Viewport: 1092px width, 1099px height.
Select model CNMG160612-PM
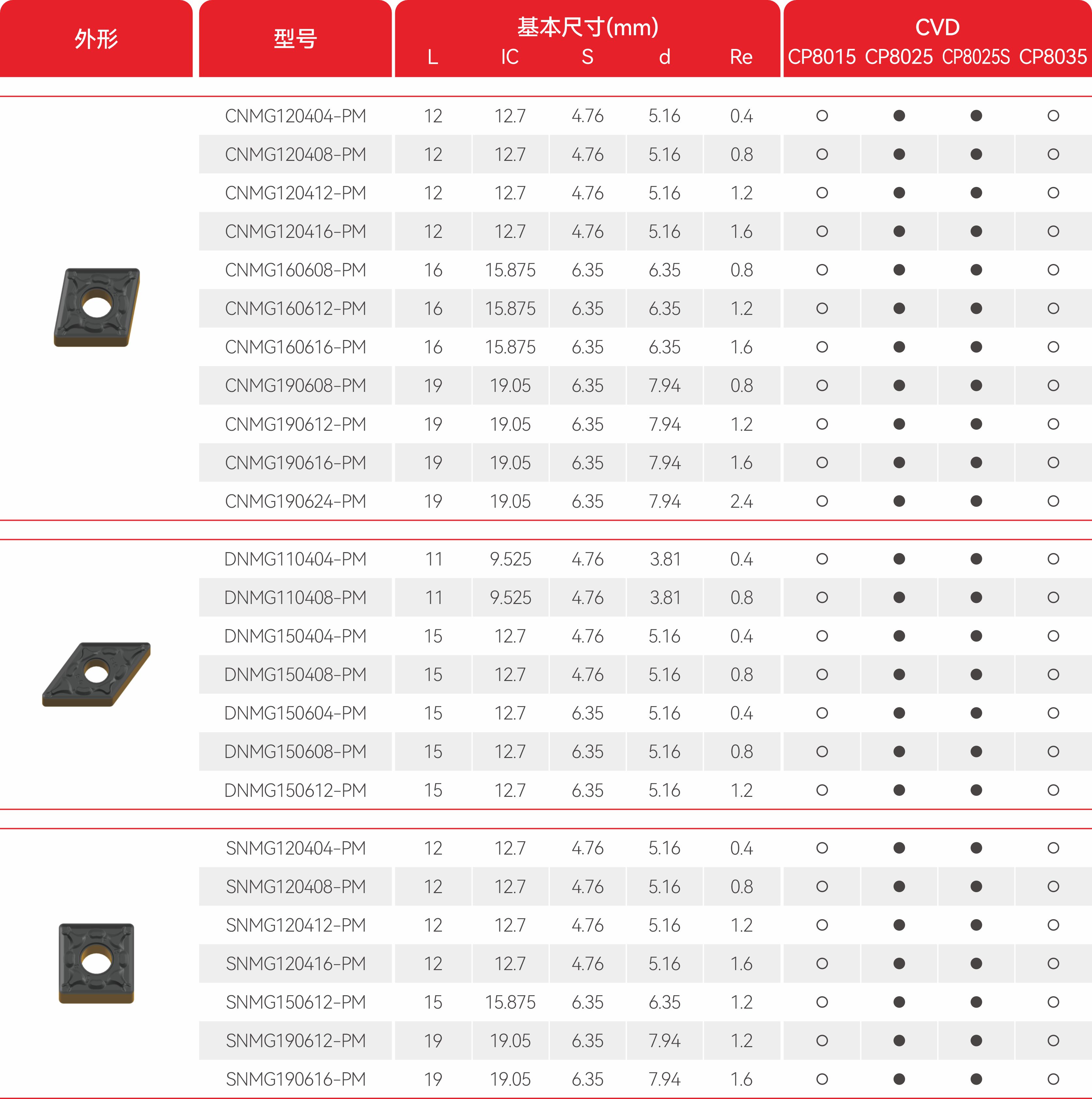[295, 308]
